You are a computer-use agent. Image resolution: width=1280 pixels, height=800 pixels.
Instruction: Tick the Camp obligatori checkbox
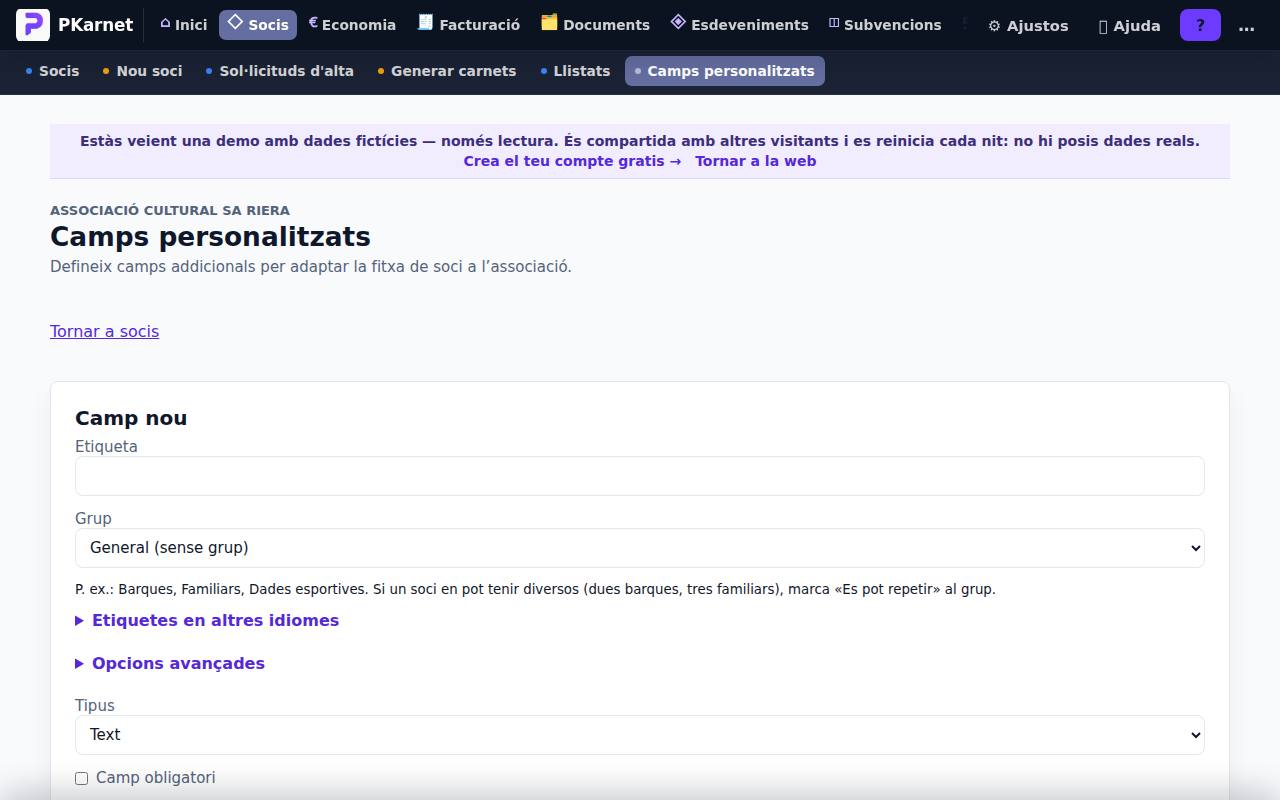[x=82, y=778]
